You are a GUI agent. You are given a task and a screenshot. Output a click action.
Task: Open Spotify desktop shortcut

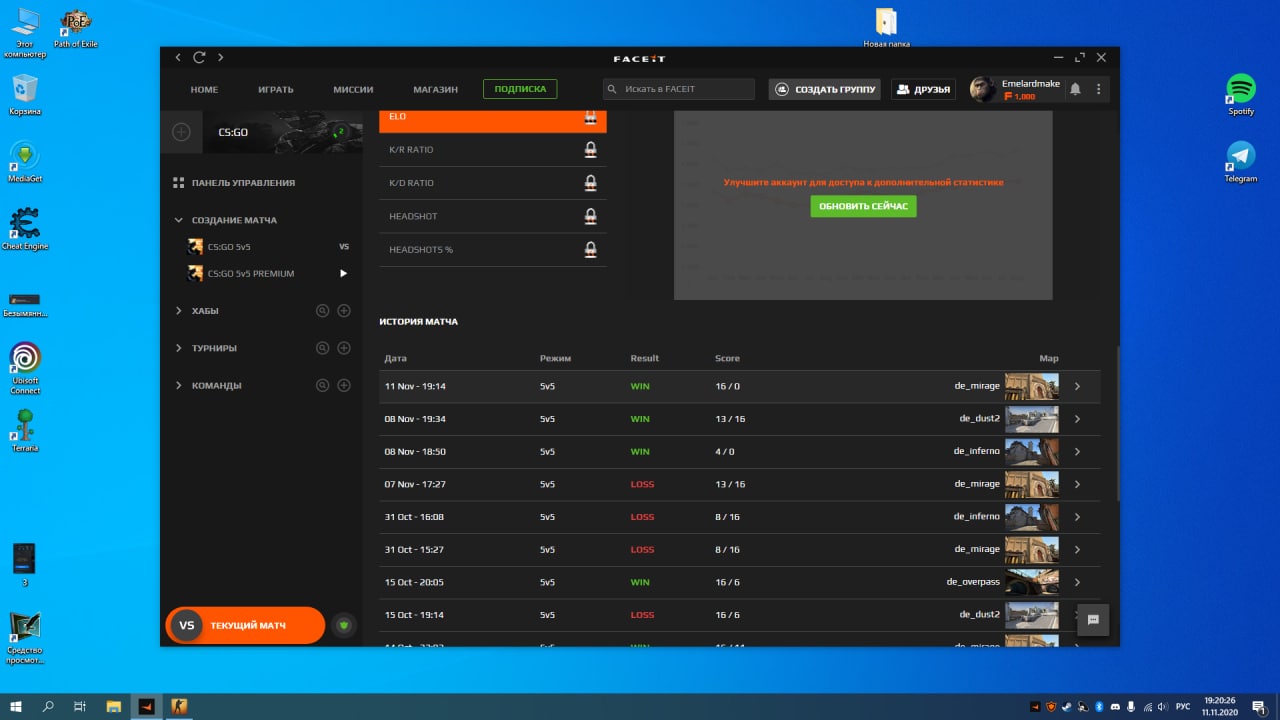[x=1241, y=94]
